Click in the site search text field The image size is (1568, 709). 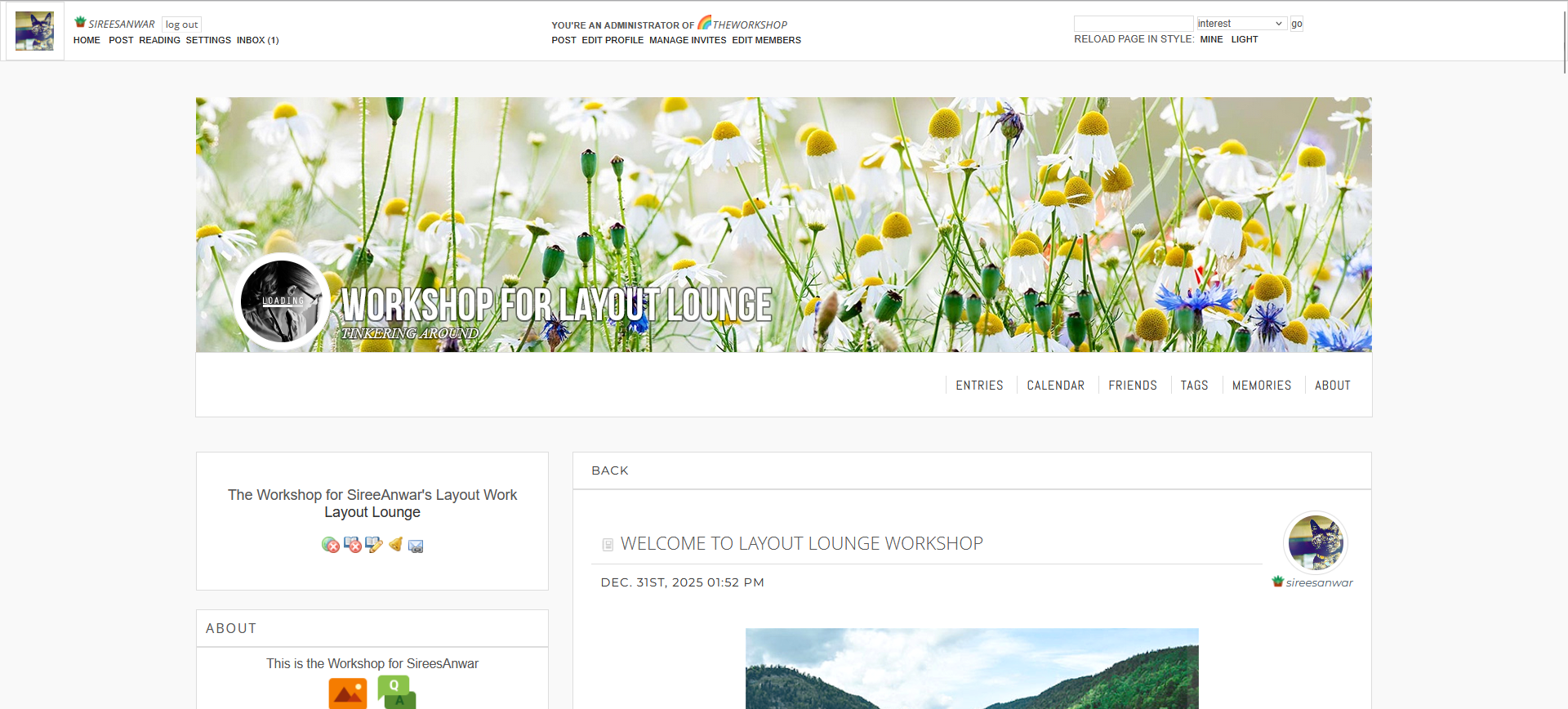click(x=1133, y=24)
